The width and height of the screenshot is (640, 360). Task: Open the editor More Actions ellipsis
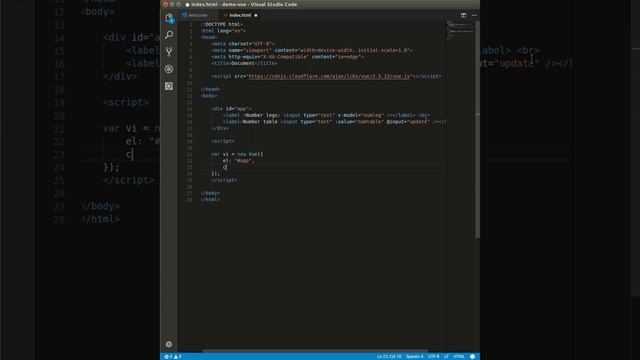click(474, 15)
